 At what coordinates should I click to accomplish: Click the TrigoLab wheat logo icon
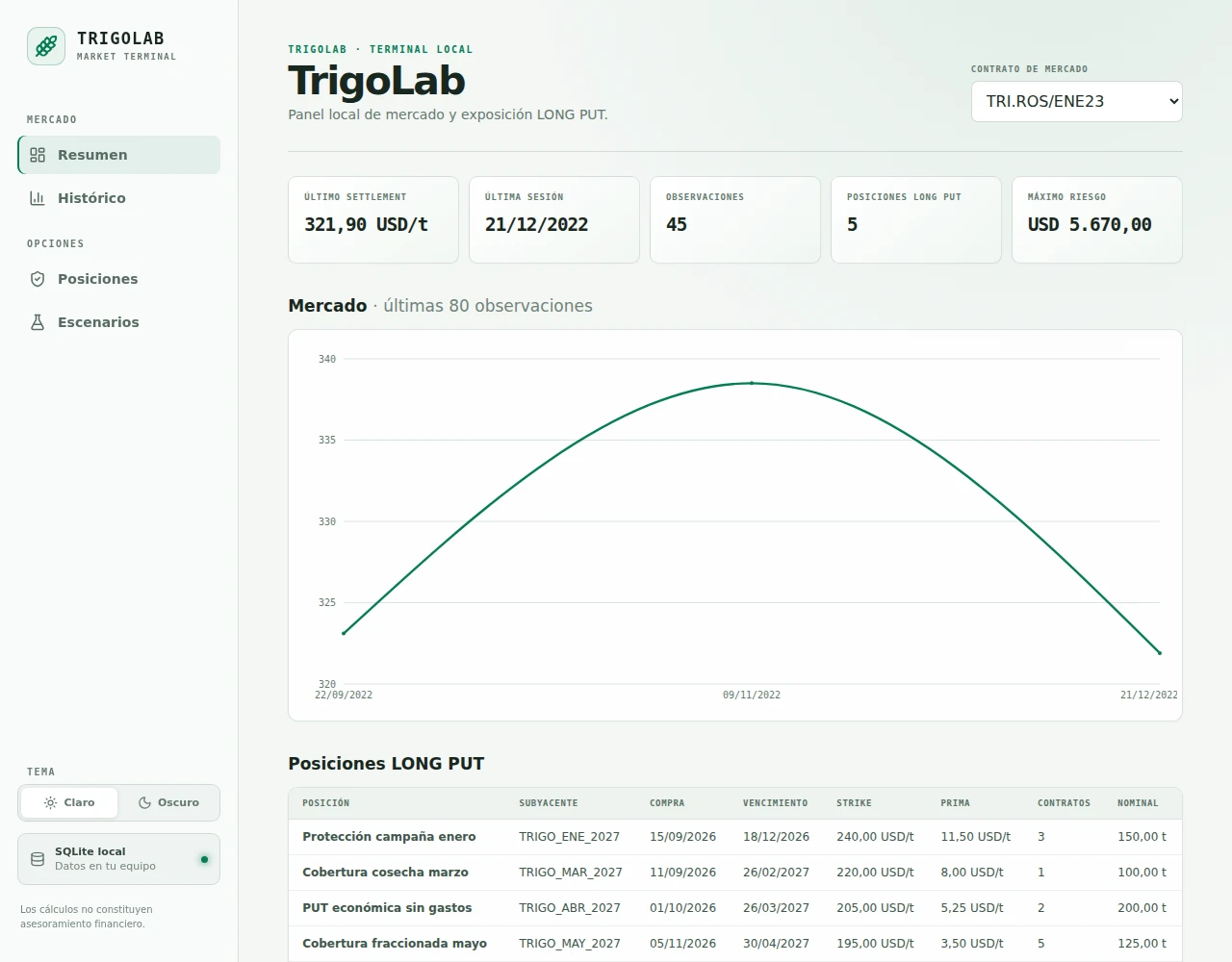(x=46, y=46)
